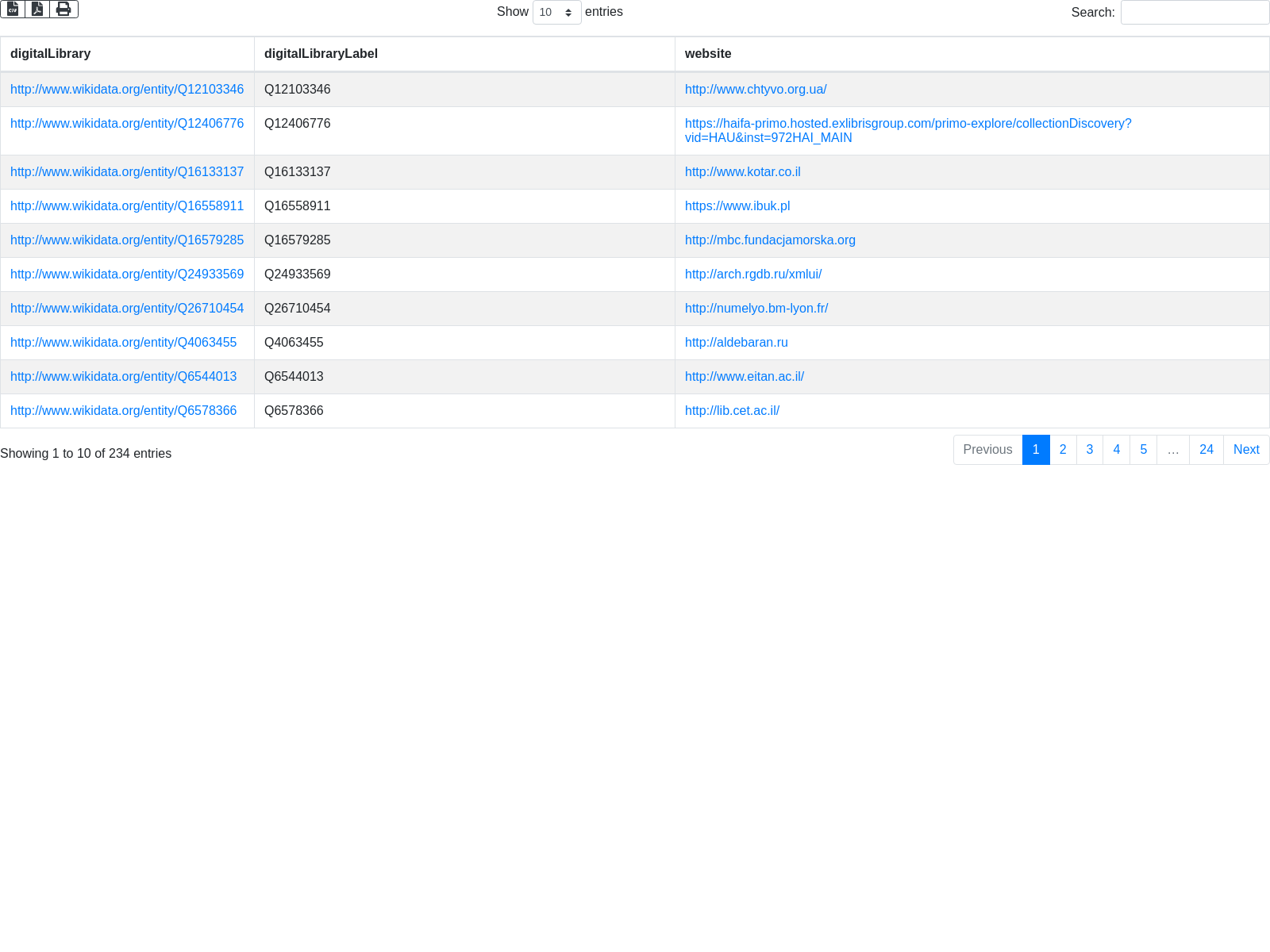The height and width of the screenshot is (952, 1270).
Task: Go to page 3 of results
Action: (1090, 450)
